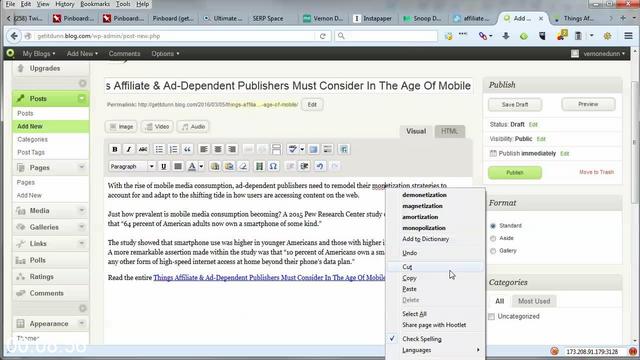Choose Copy from context menu
Screen dimensions: 640x360
click(x=436, y=278)
